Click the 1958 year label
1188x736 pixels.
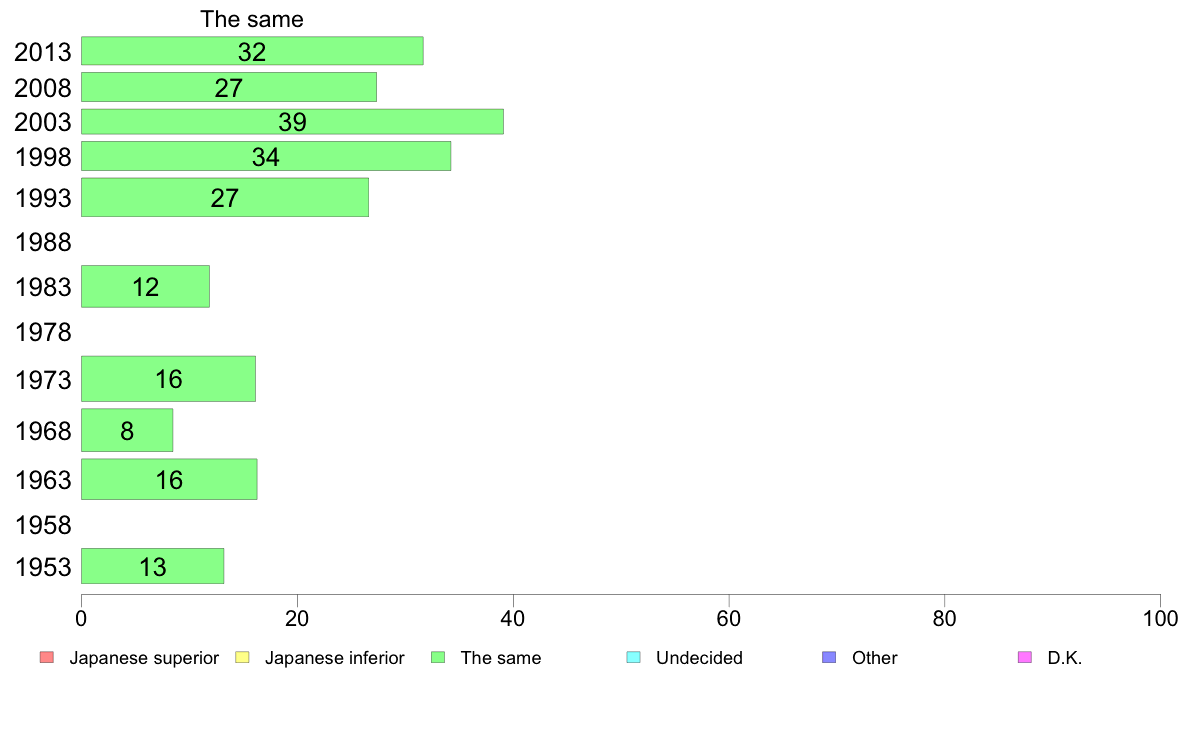(43, 525)
